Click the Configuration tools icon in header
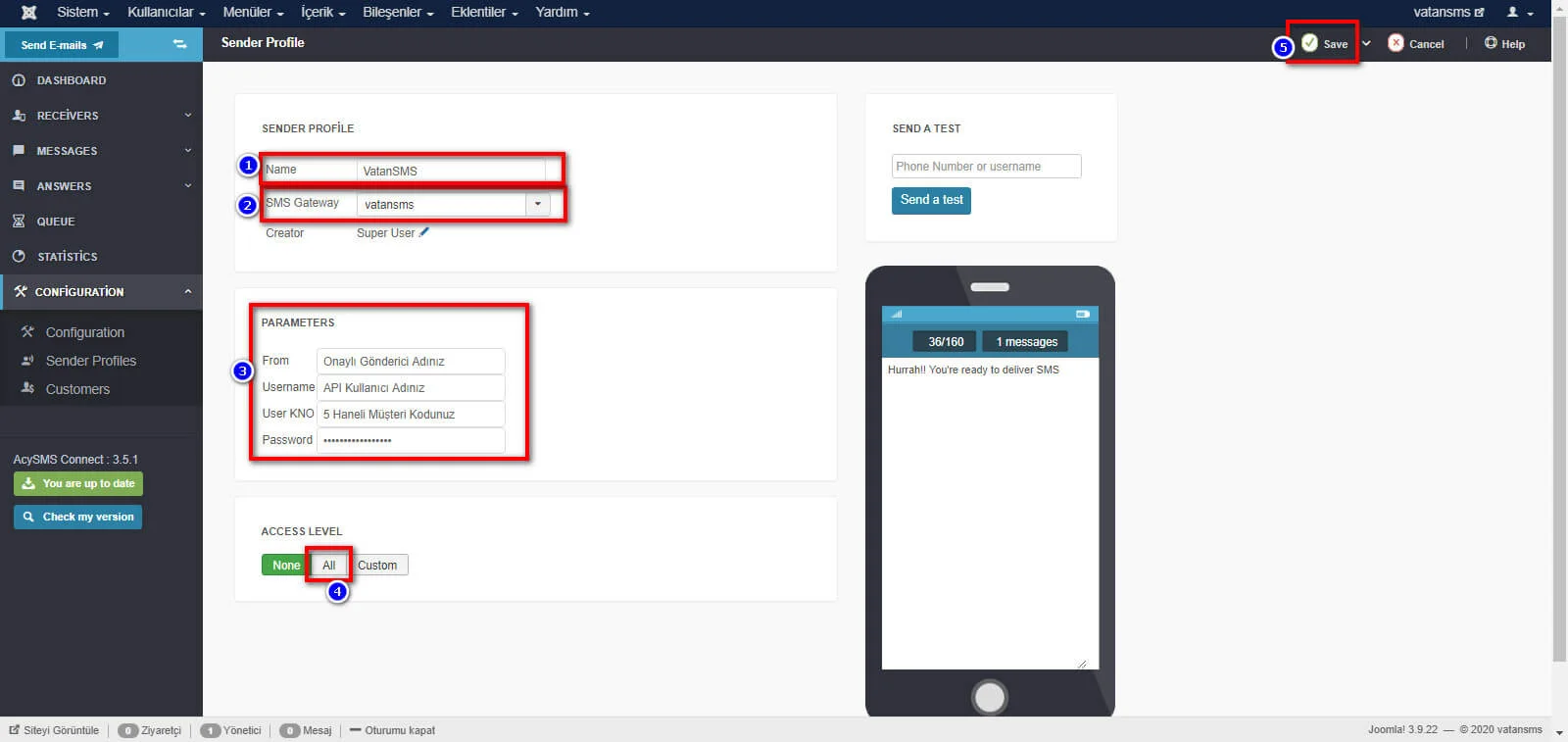 [21, 292]
